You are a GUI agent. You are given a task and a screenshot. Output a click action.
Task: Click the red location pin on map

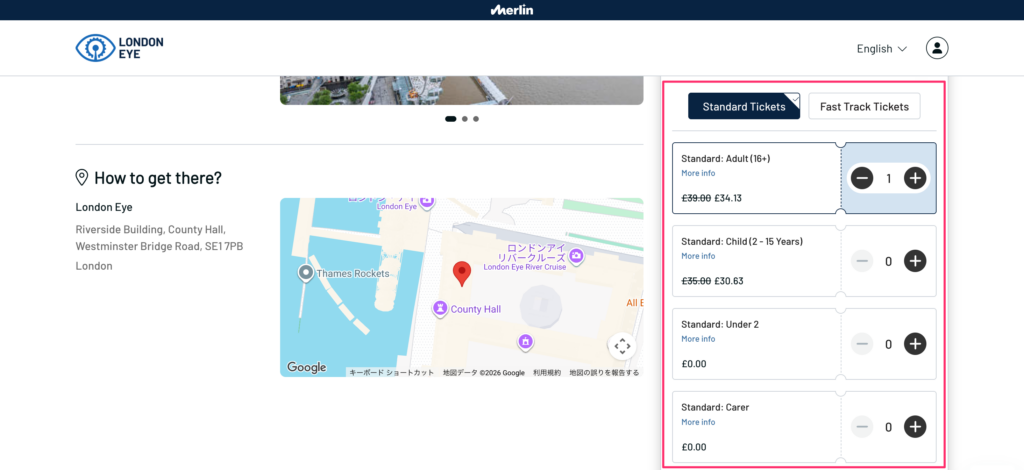pos(462,274)
